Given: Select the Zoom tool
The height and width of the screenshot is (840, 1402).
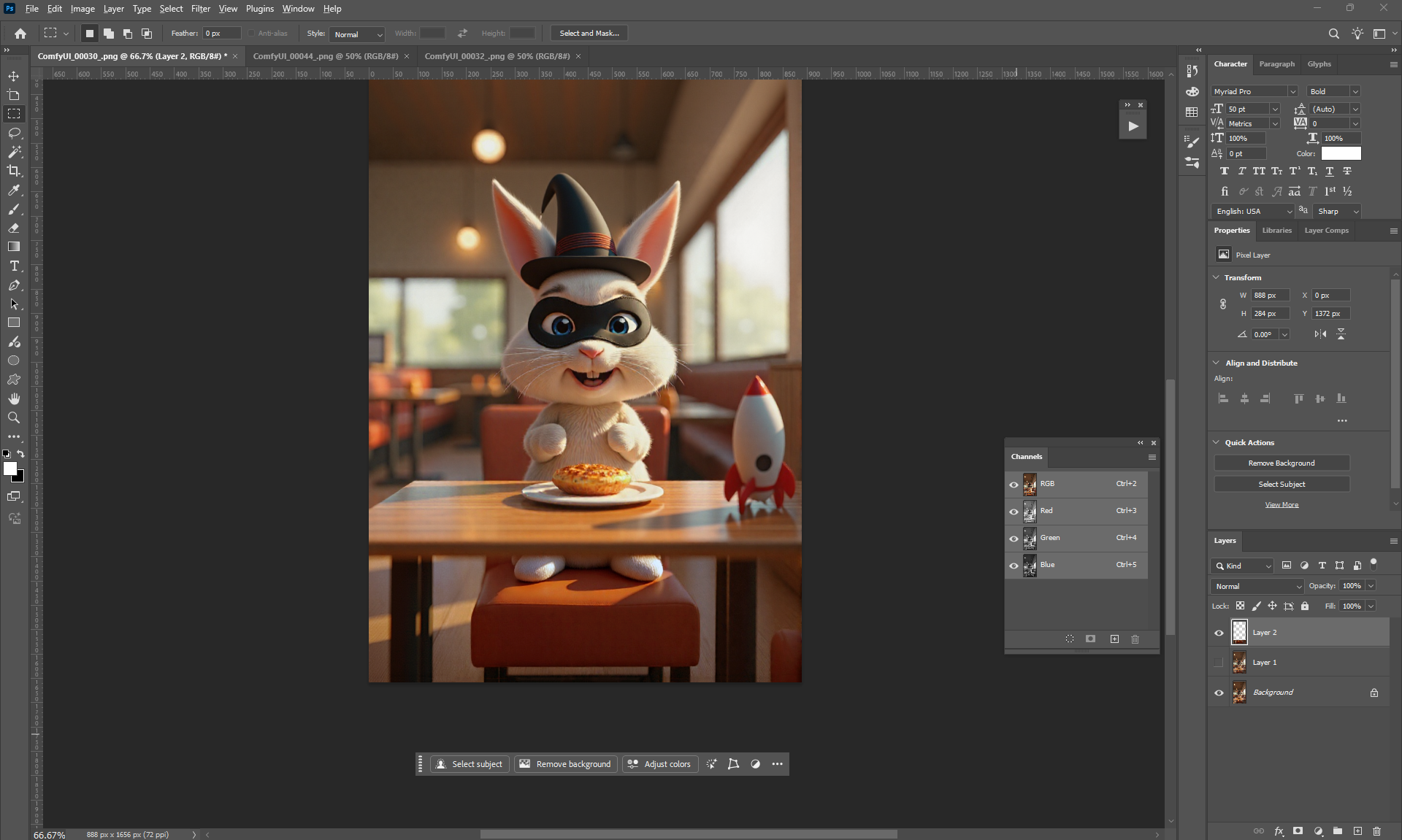Looking at the screenshot, I should tap(14, 417).
